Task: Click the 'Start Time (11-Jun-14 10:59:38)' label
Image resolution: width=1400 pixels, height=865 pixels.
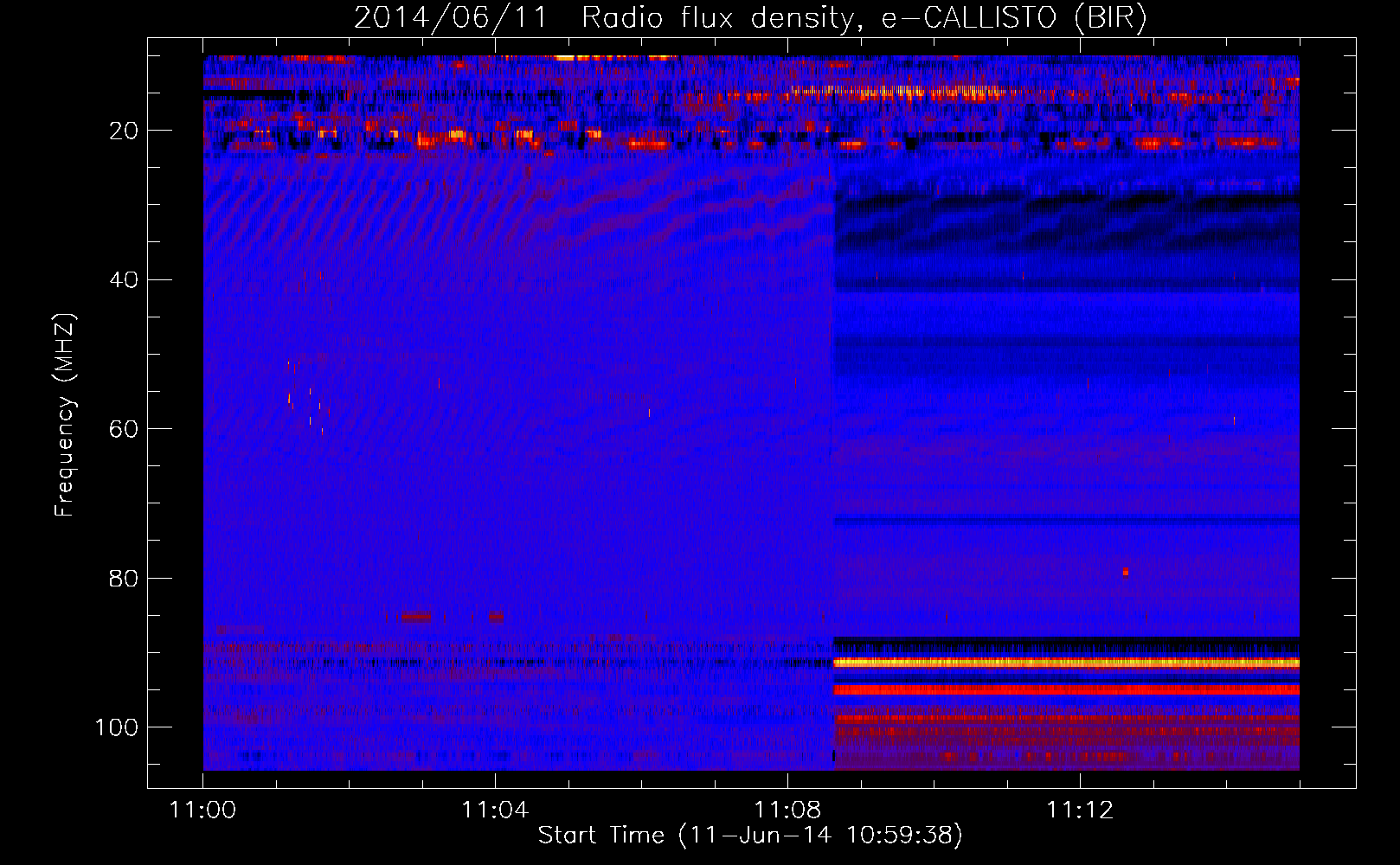Action: (x=750, y=836)
